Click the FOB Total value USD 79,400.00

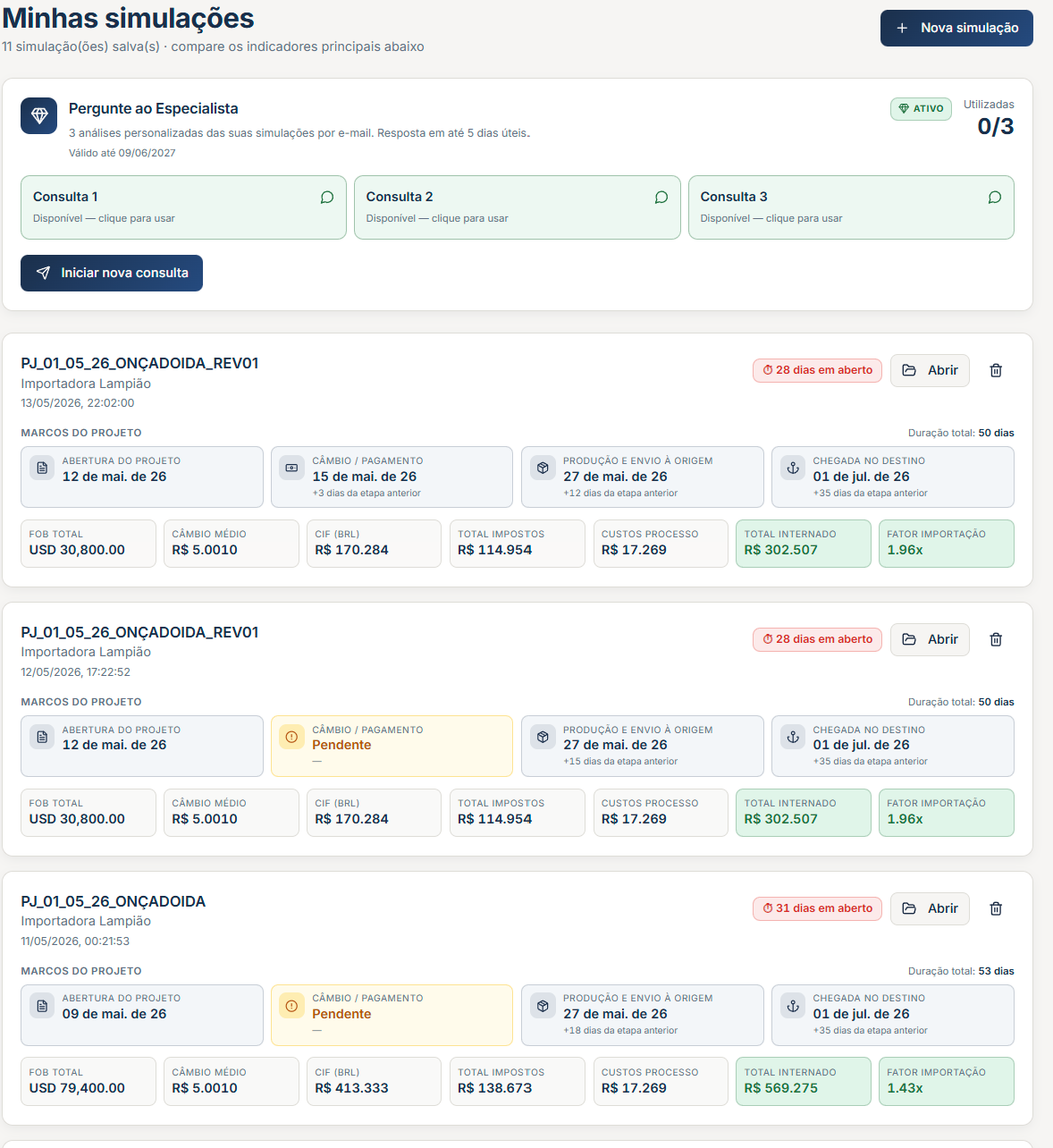(x=77, y=1088)
